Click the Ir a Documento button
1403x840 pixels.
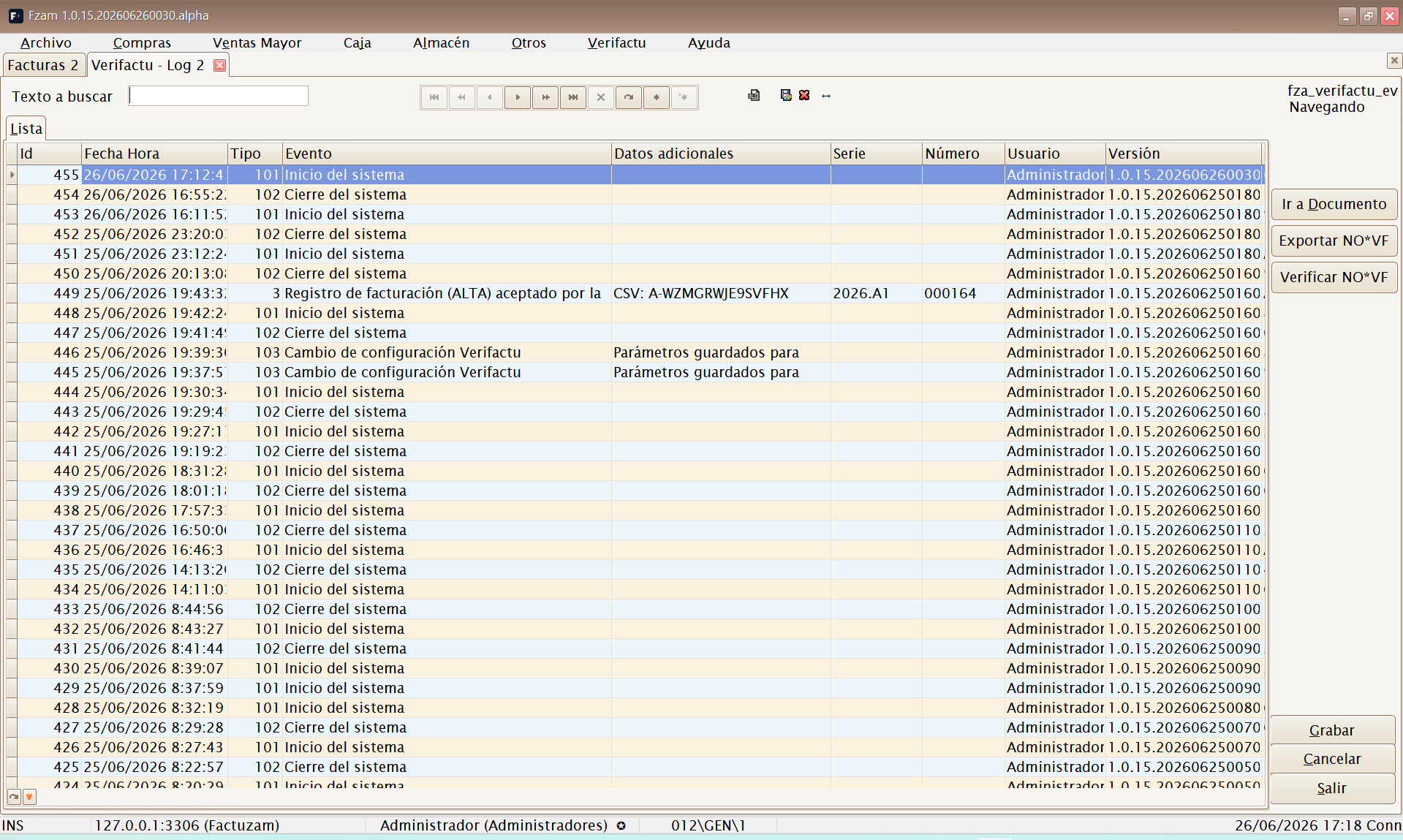1334,204
